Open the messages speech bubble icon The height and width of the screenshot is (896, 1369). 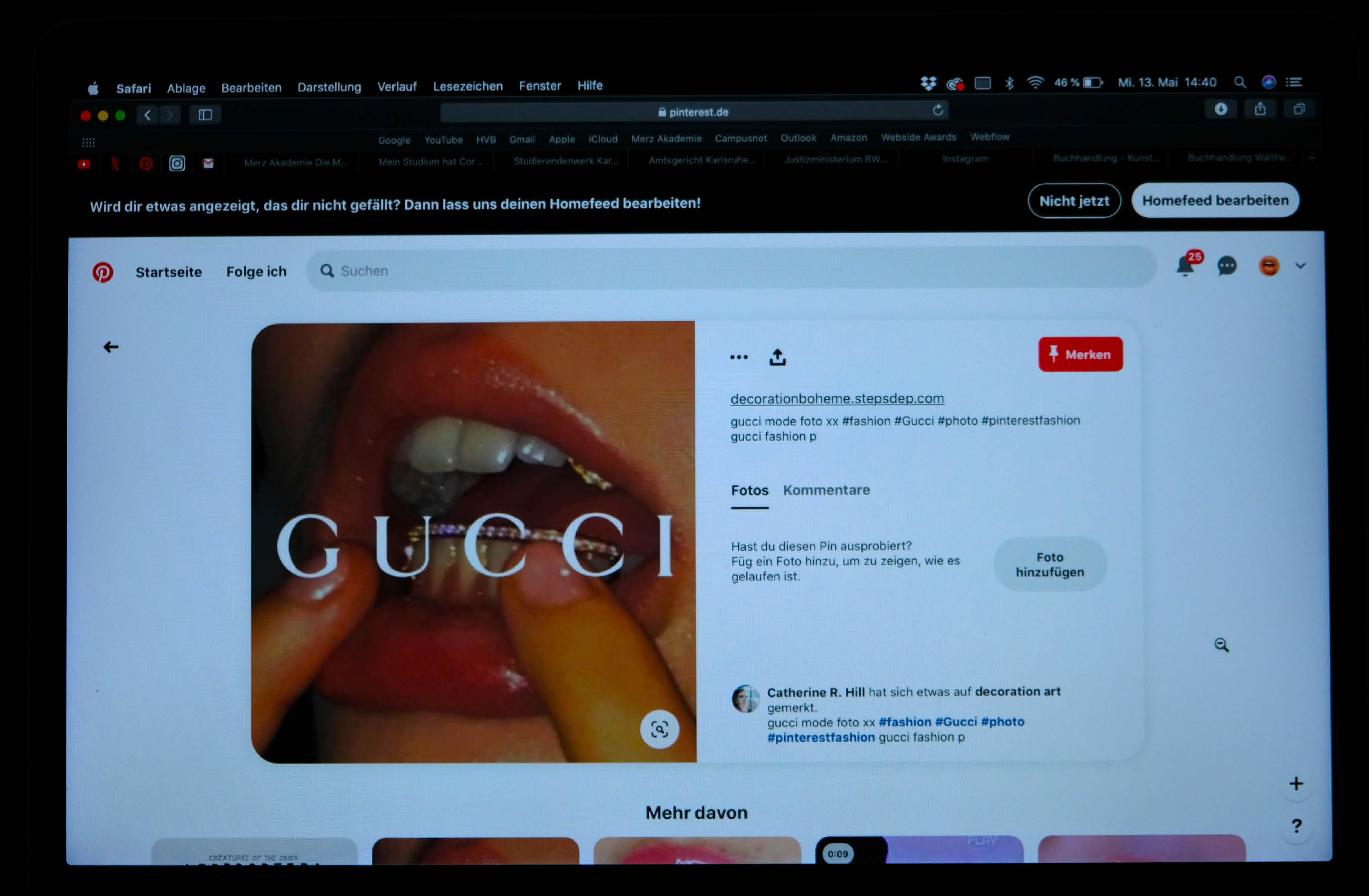click(1227, 266)
